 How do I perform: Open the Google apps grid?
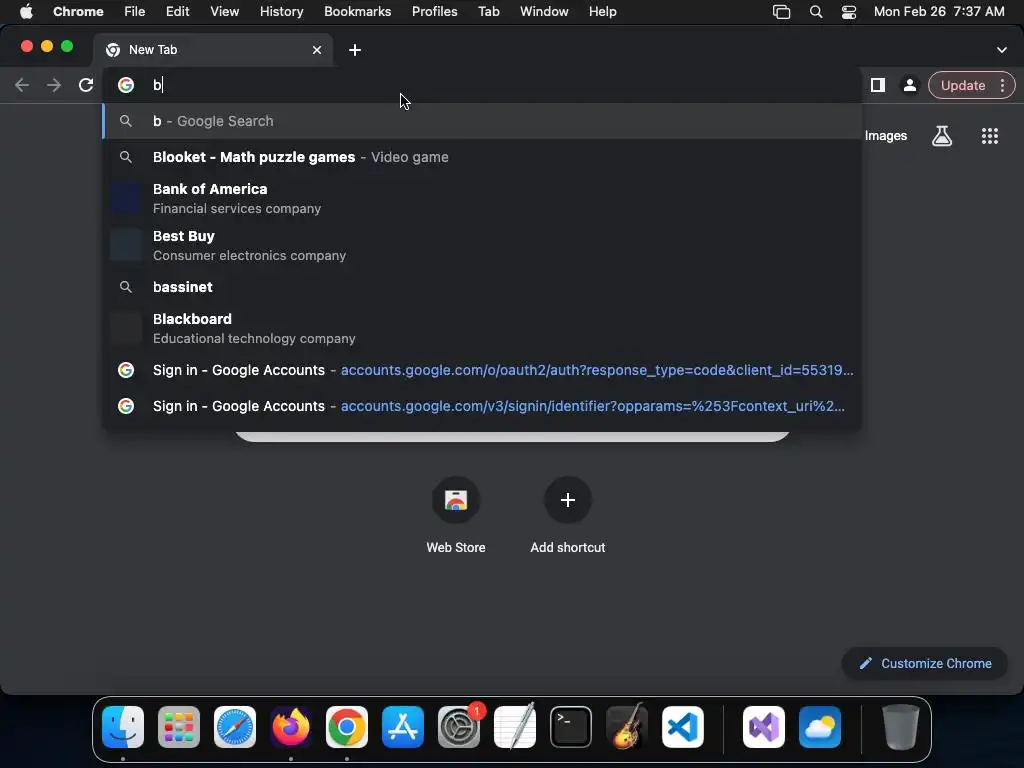[989, 136]
